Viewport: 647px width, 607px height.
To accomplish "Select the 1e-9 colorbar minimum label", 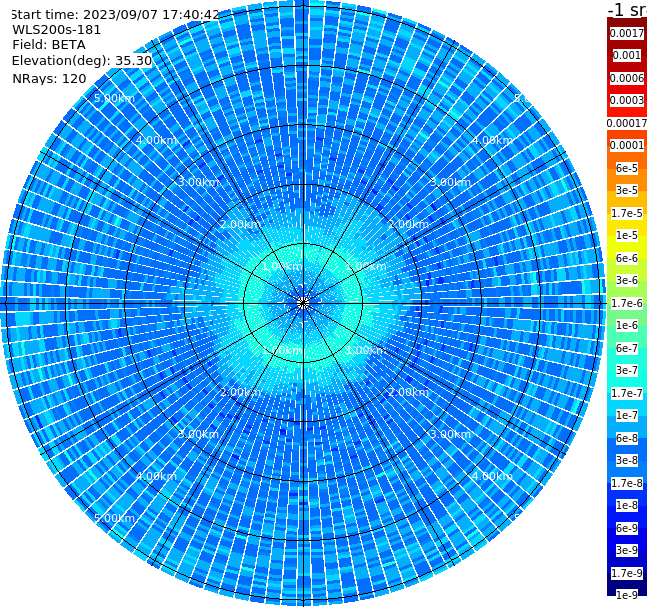I will 627,595.
